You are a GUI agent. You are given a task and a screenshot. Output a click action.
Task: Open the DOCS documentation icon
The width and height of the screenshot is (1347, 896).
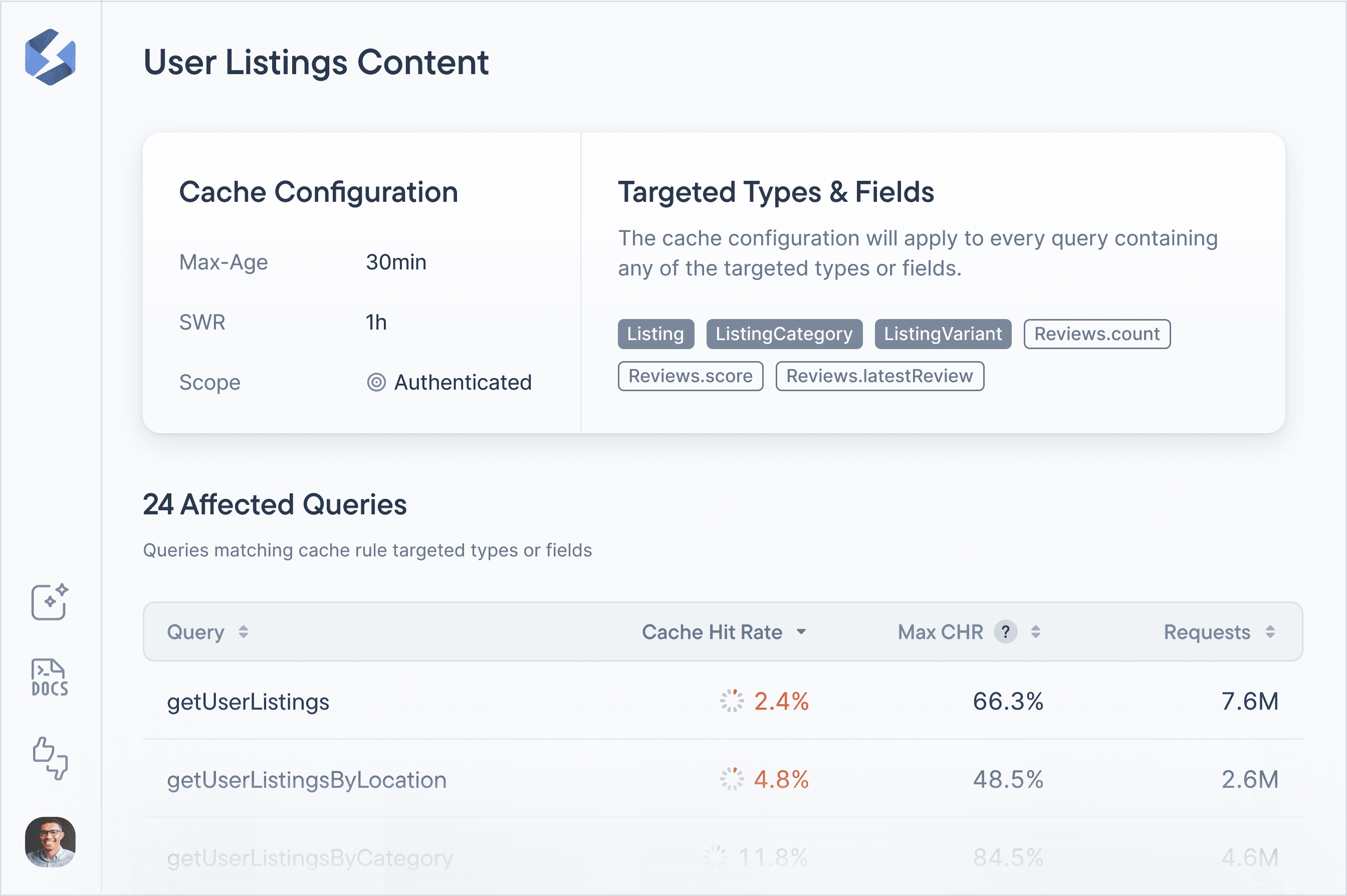[x=50, y=678]
